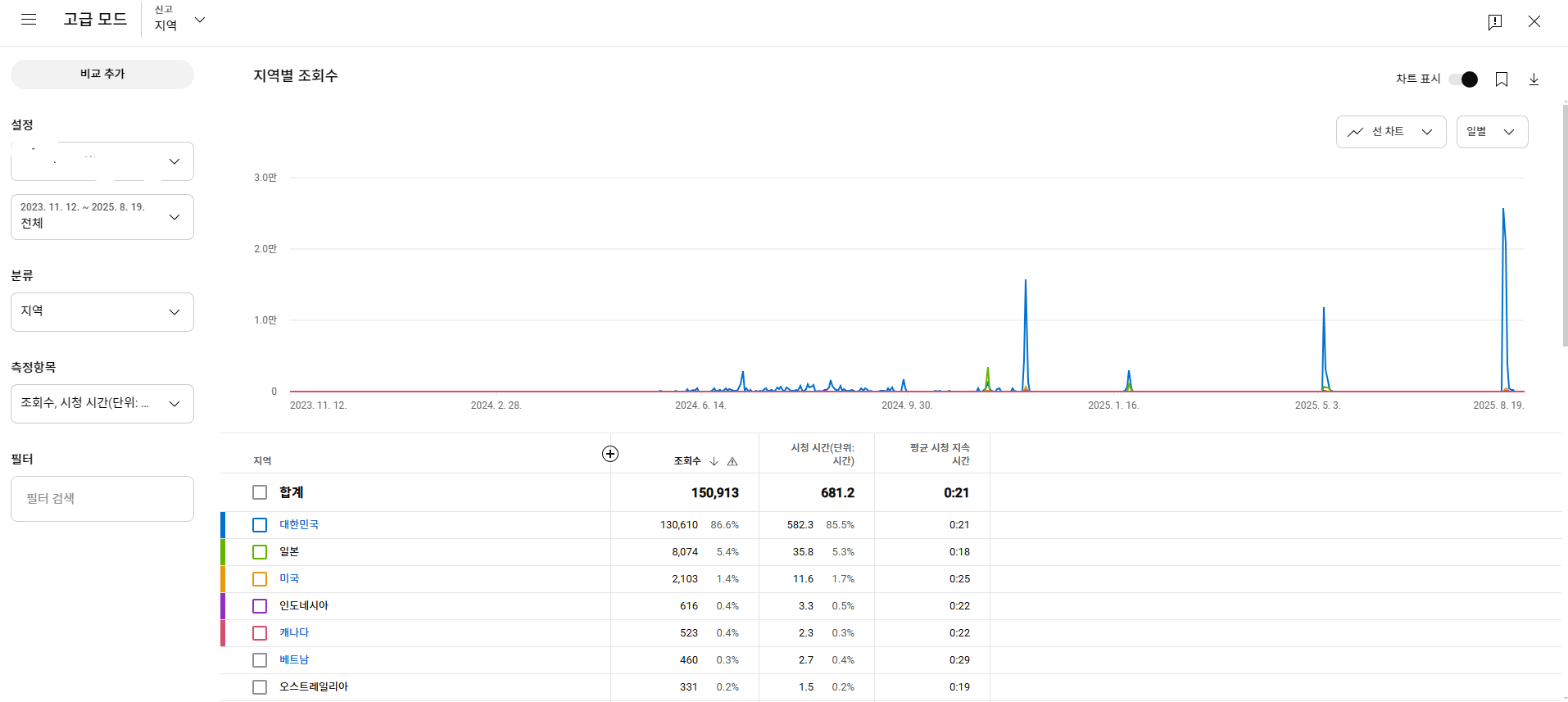
Task: Sort by 조회수 descending arrow
Action: point(714,462)
